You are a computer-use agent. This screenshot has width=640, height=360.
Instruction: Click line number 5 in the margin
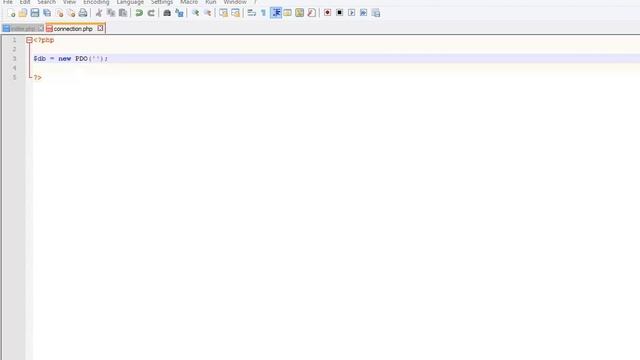tap(14, 78)
